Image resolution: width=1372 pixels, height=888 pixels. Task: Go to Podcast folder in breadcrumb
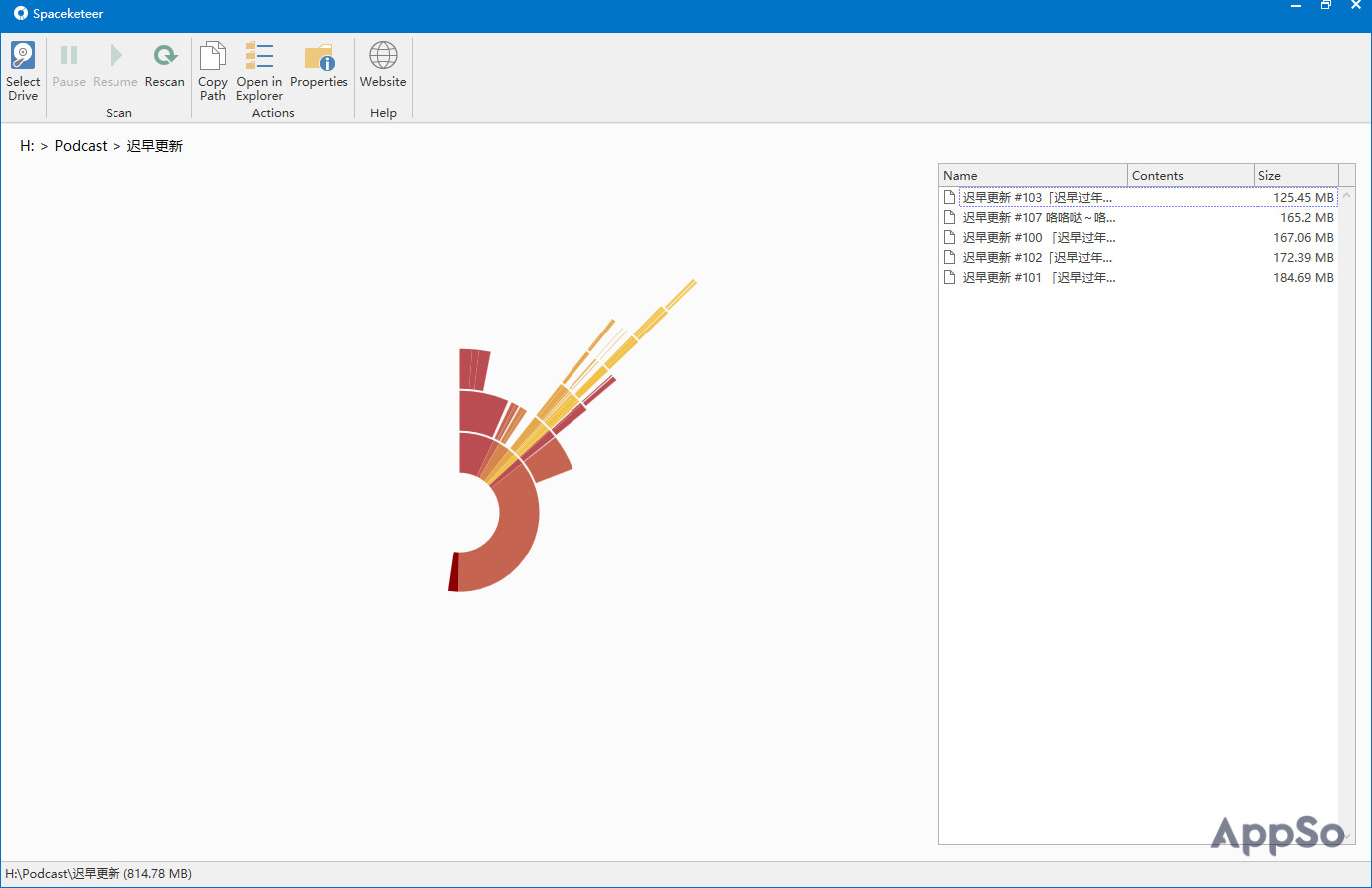[81, 146]
